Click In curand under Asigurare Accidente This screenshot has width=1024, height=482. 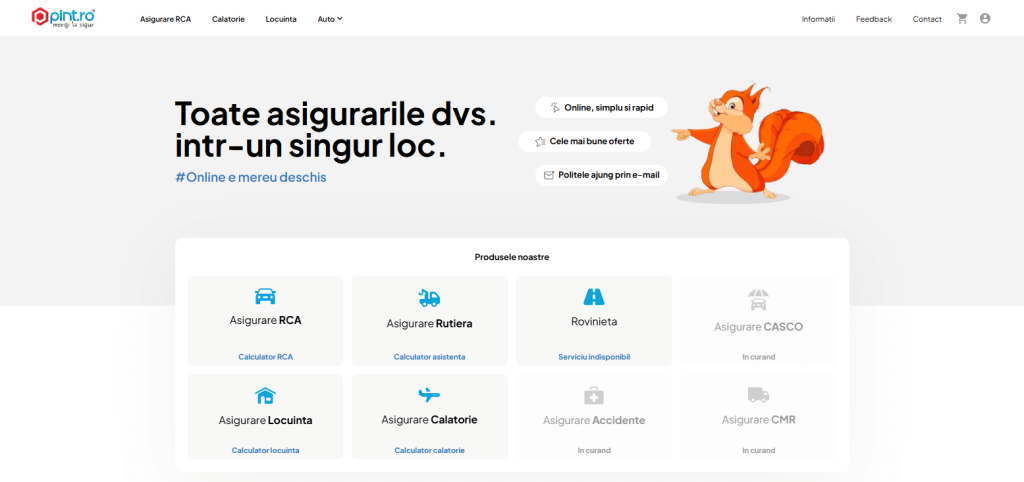[x=594, y=450]
